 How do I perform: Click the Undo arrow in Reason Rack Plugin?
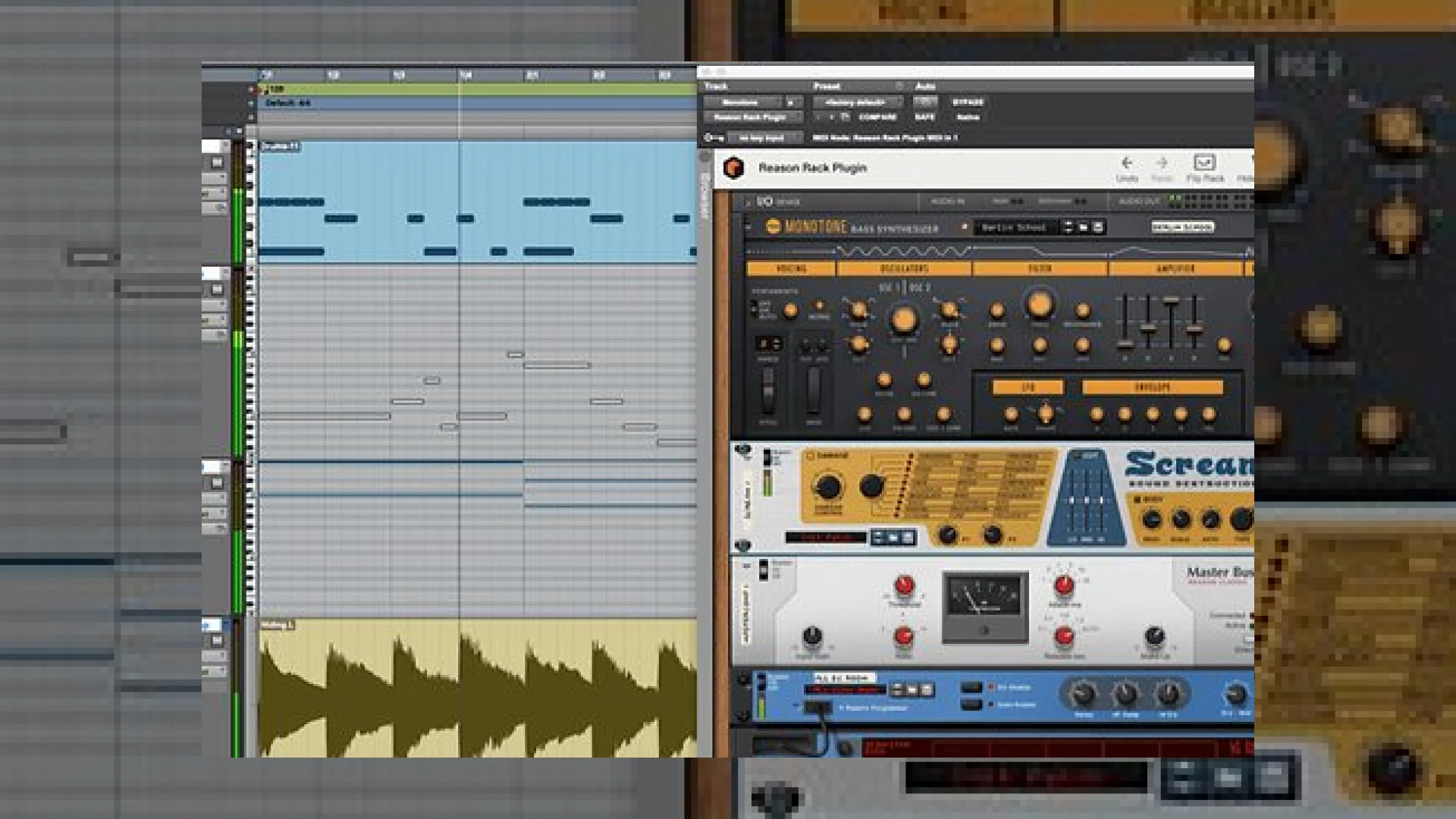1127,162
